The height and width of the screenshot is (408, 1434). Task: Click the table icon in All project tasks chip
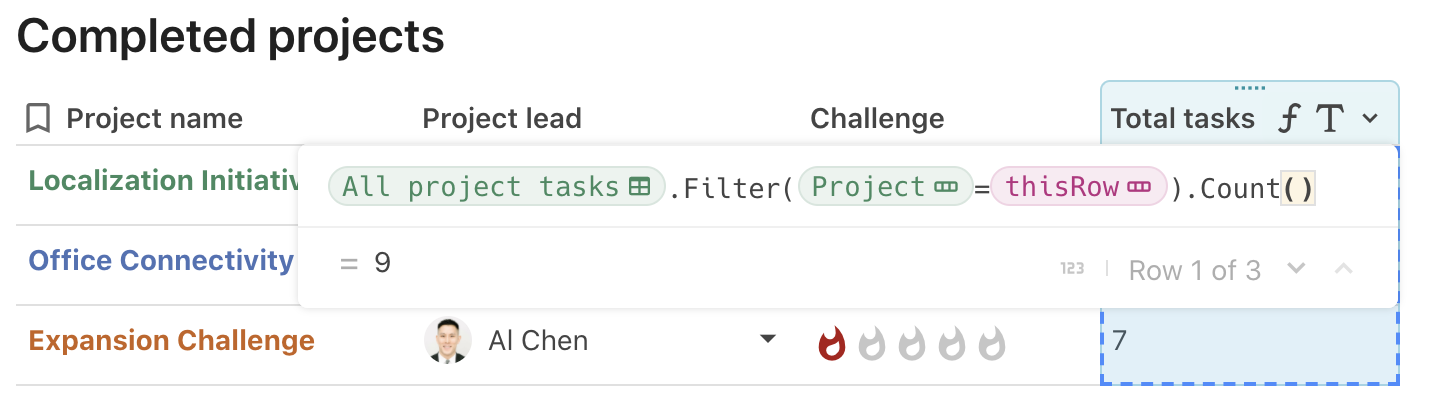click(x=639, y=186)
